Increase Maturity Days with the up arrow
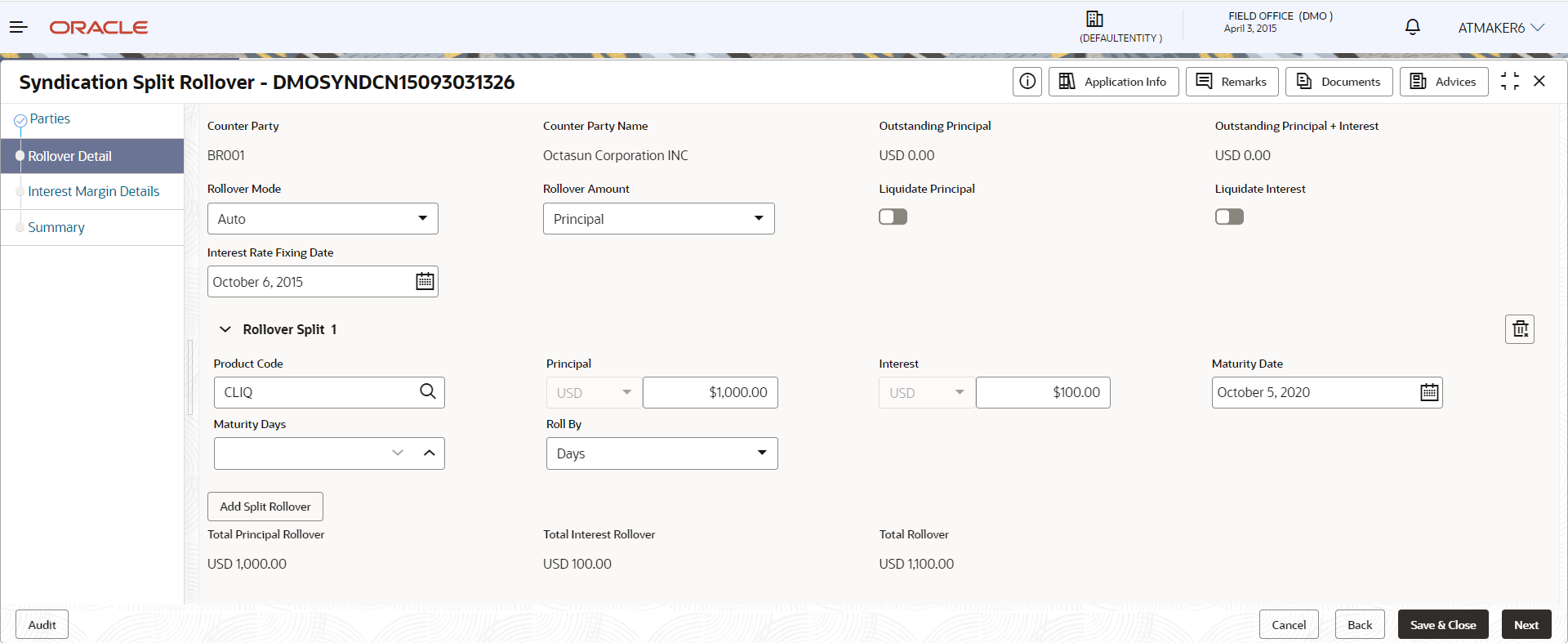Viewport: 1568px width, 643px height. 430,453
